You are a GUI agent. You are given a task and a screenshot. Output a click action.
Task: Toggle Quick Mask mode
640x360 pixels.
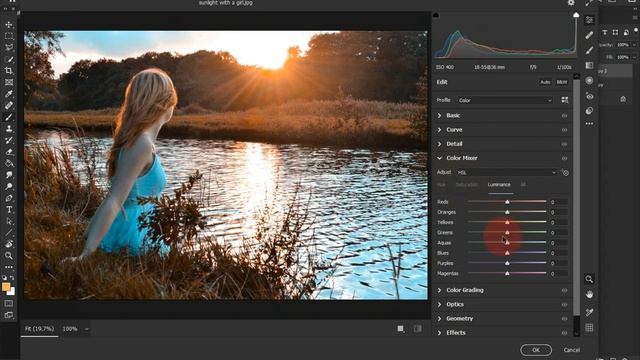[9, 304]
